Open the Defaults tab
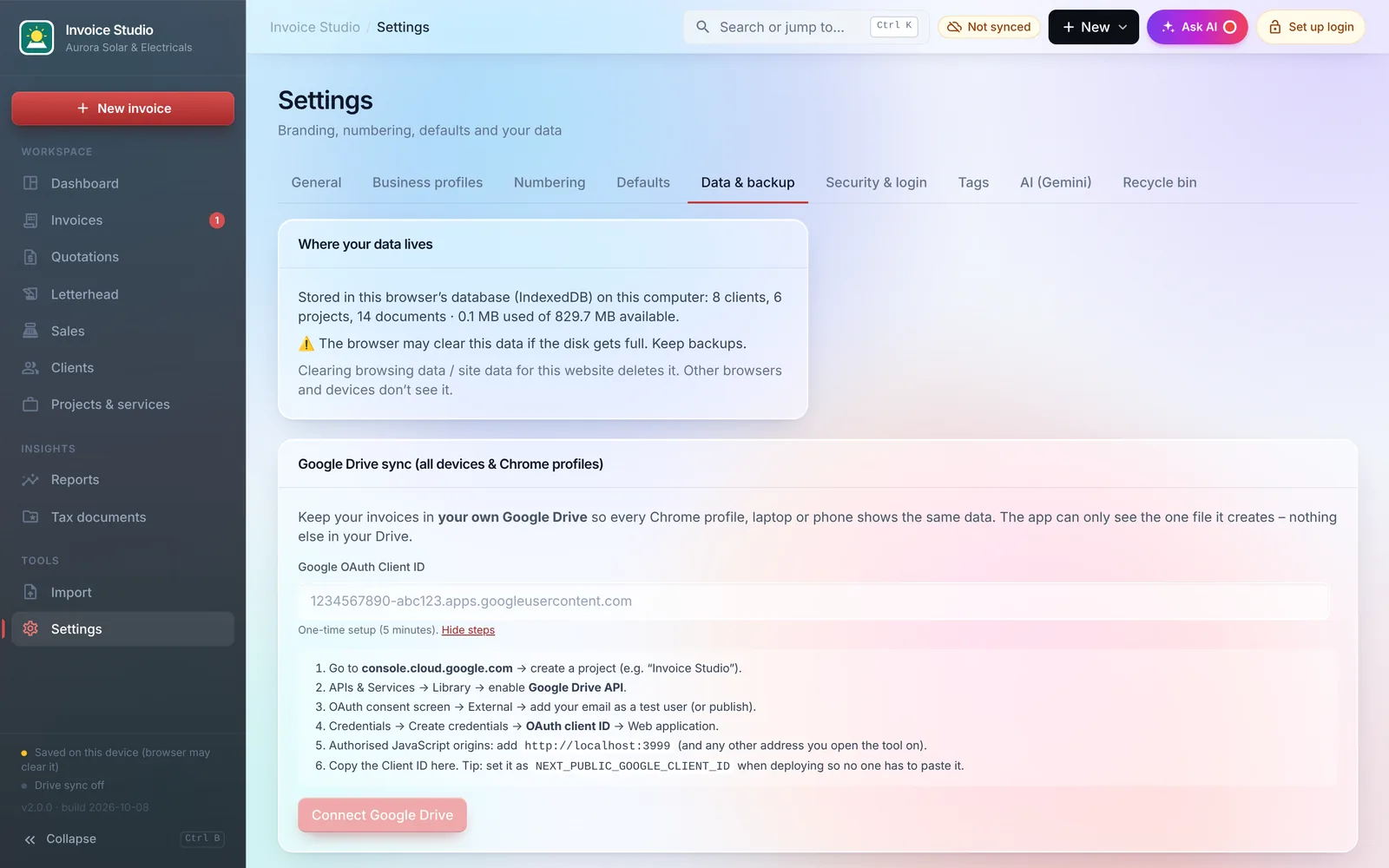This screenshot has height=868, width=1389. point(643,182)
